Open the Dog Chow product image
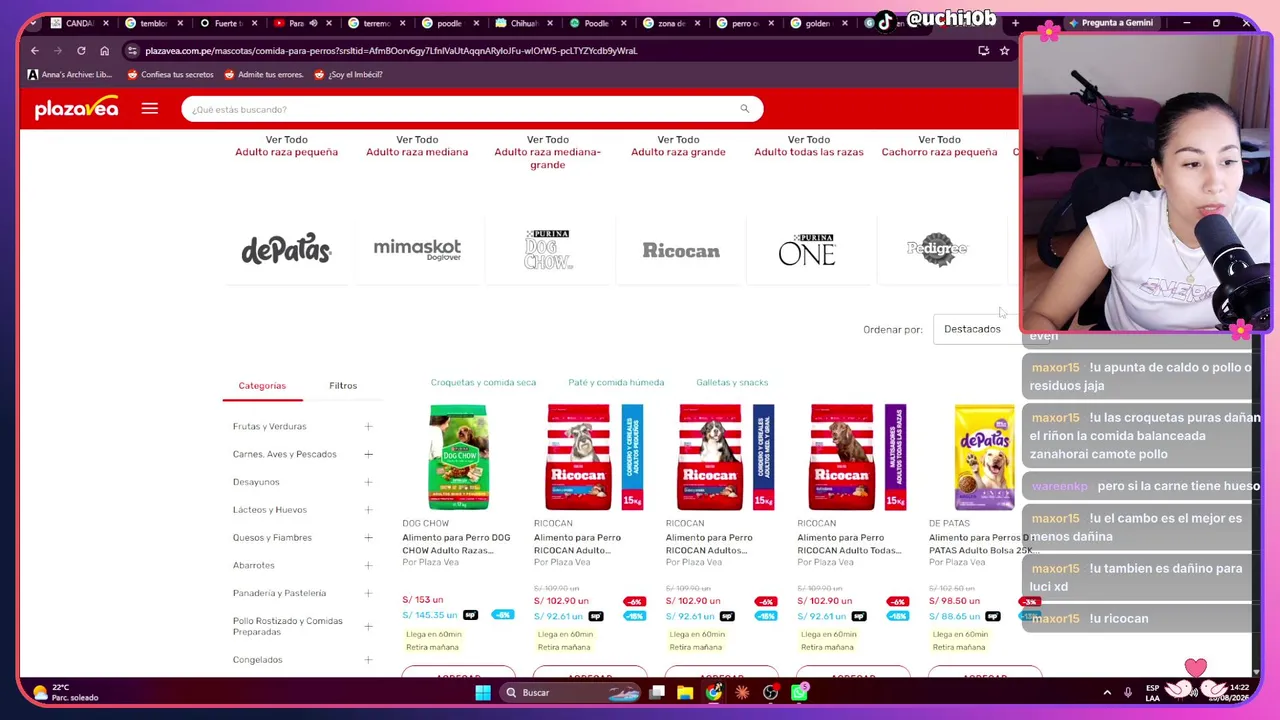Viewport: 1280px width, 720px height. click(458, 457)
